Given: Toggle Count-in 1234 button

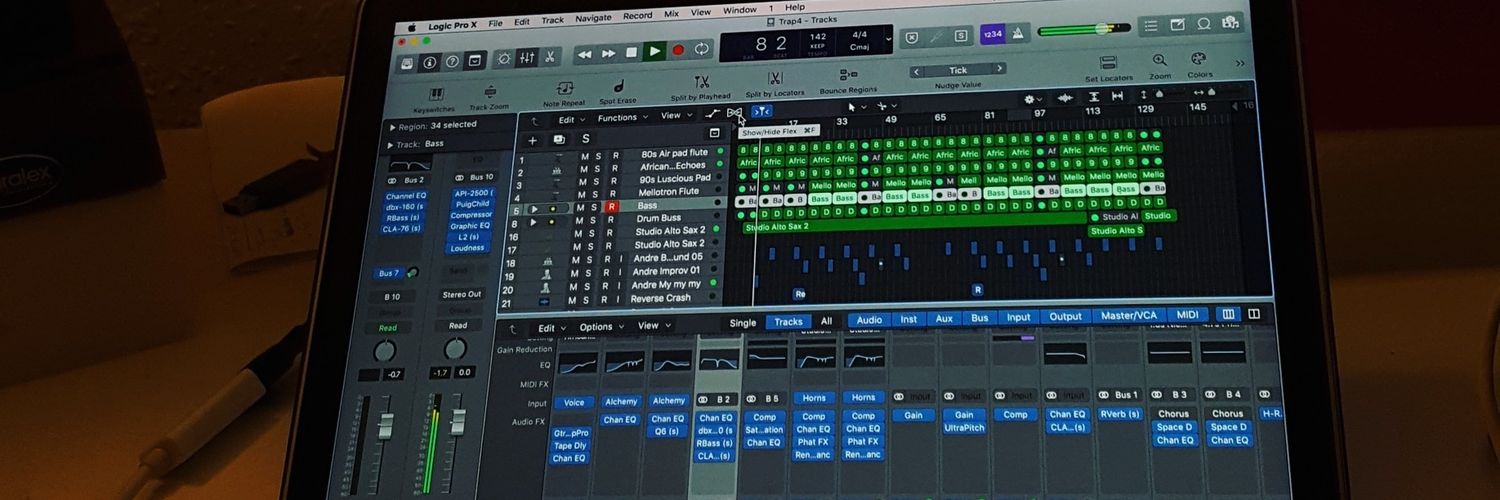Looking at the screenshot, I should coord(991,33).
